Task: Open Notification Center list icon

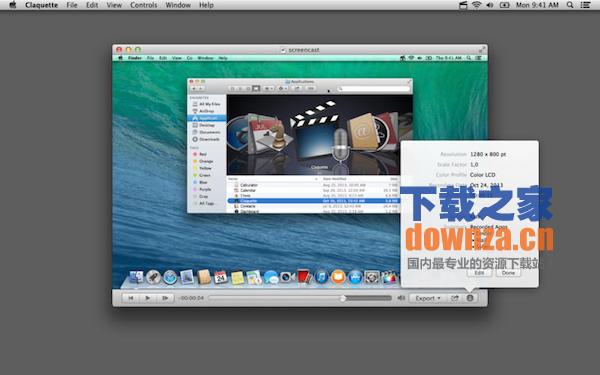Action: point(585,5)
